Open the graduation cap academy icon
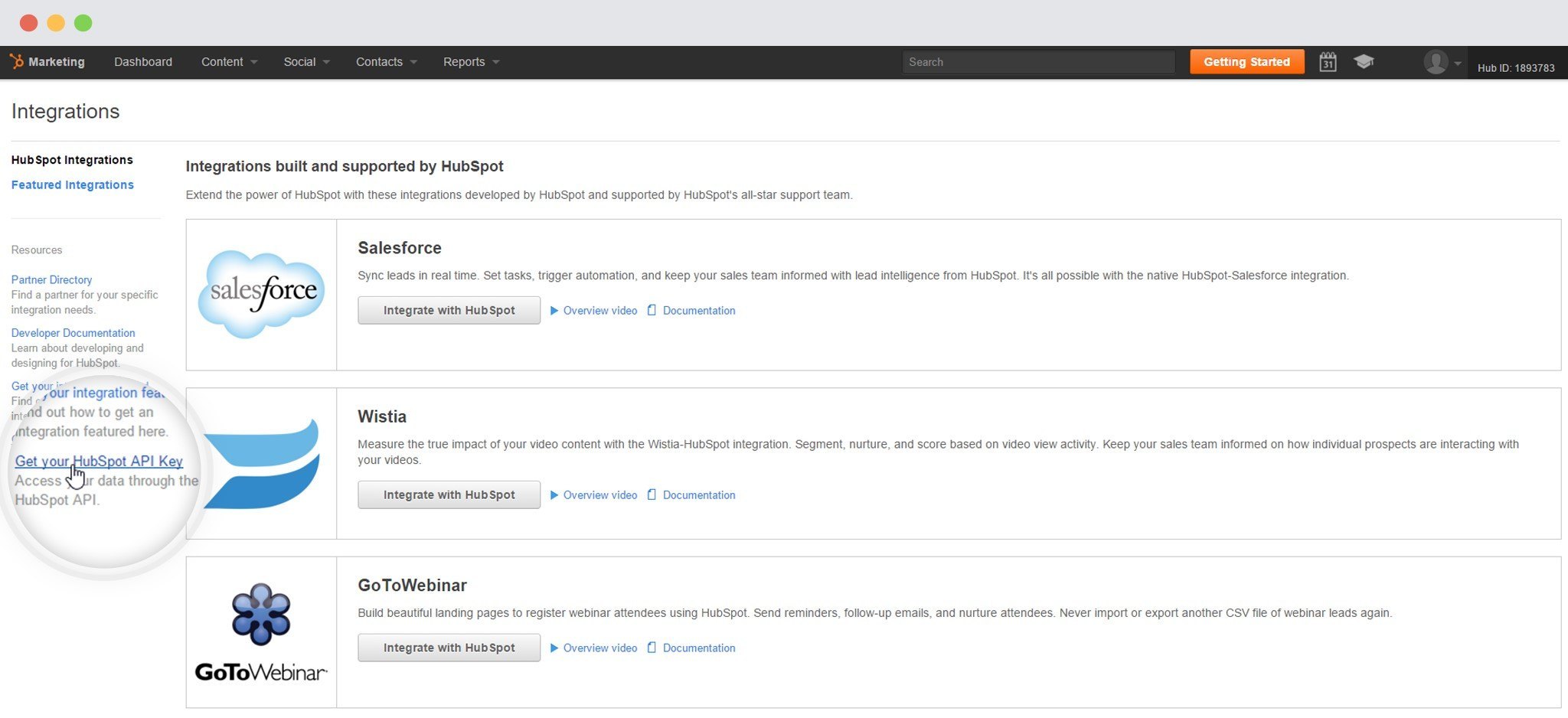The height and width of the screenshot is (718, 1568). (1364, 61)
